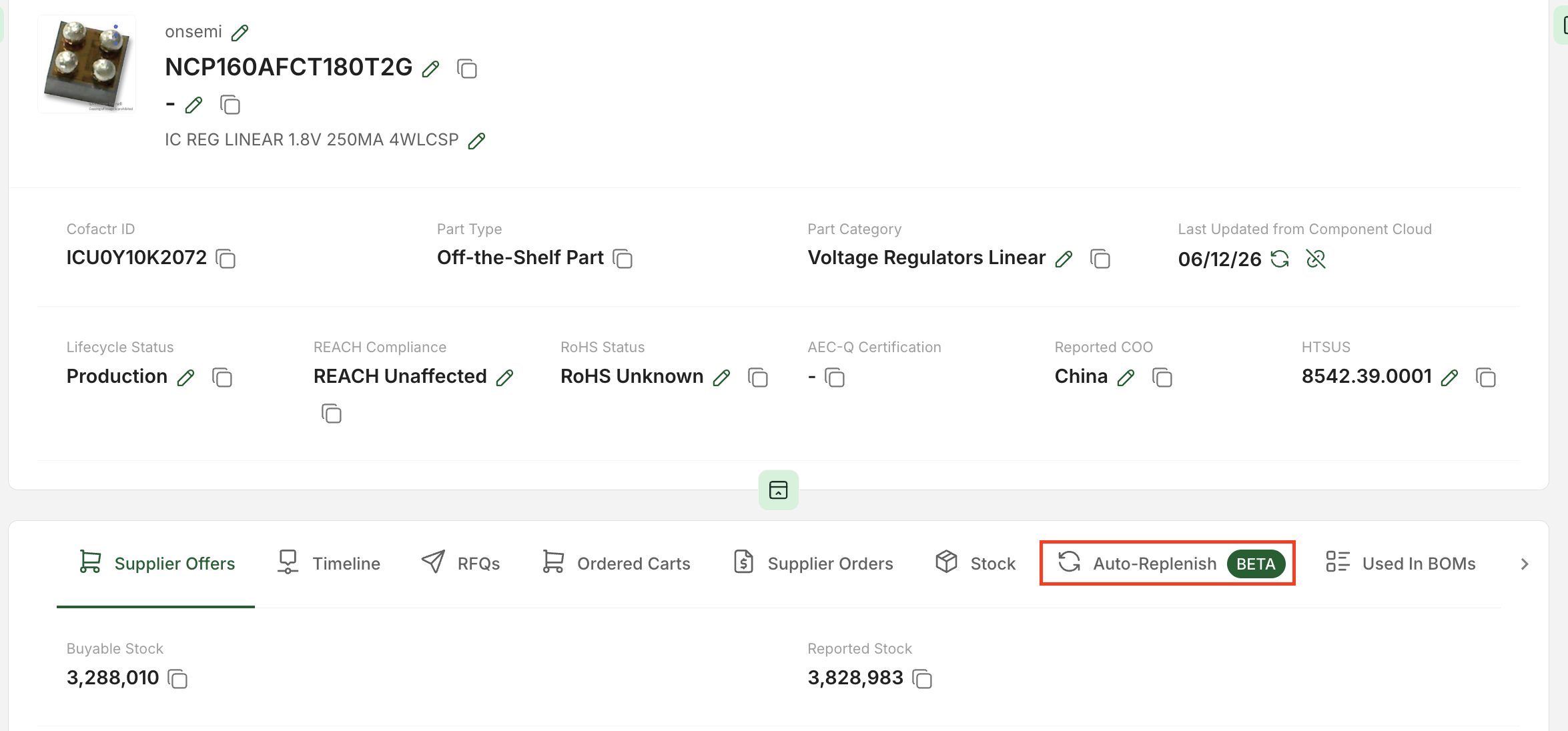
Task: Edit Part Category Voltage Regulators Linear
Action: (x=1064, y=259)
